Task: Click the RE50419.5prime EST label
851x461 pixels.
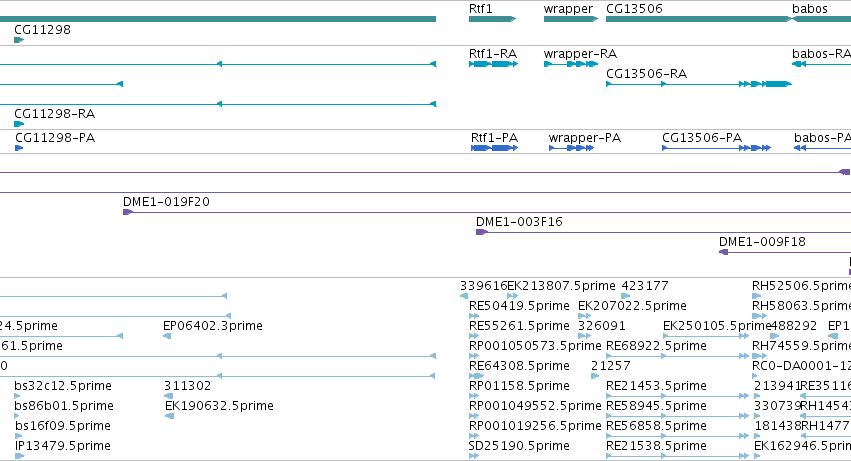Action: pyautogui.click(x=519, y=306)
